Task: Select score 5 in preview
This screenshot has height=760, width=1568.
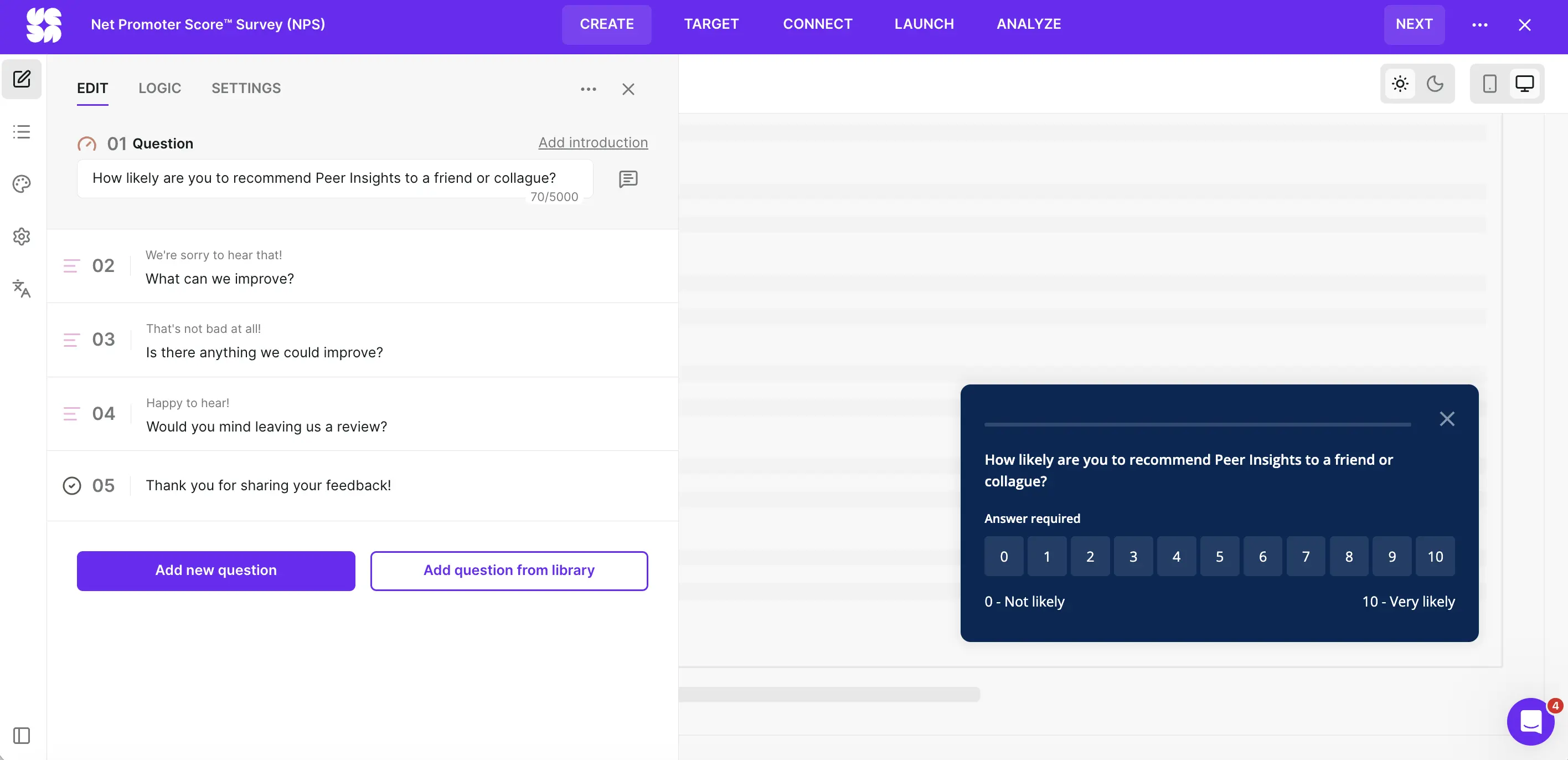Action: click(1220, 556)
